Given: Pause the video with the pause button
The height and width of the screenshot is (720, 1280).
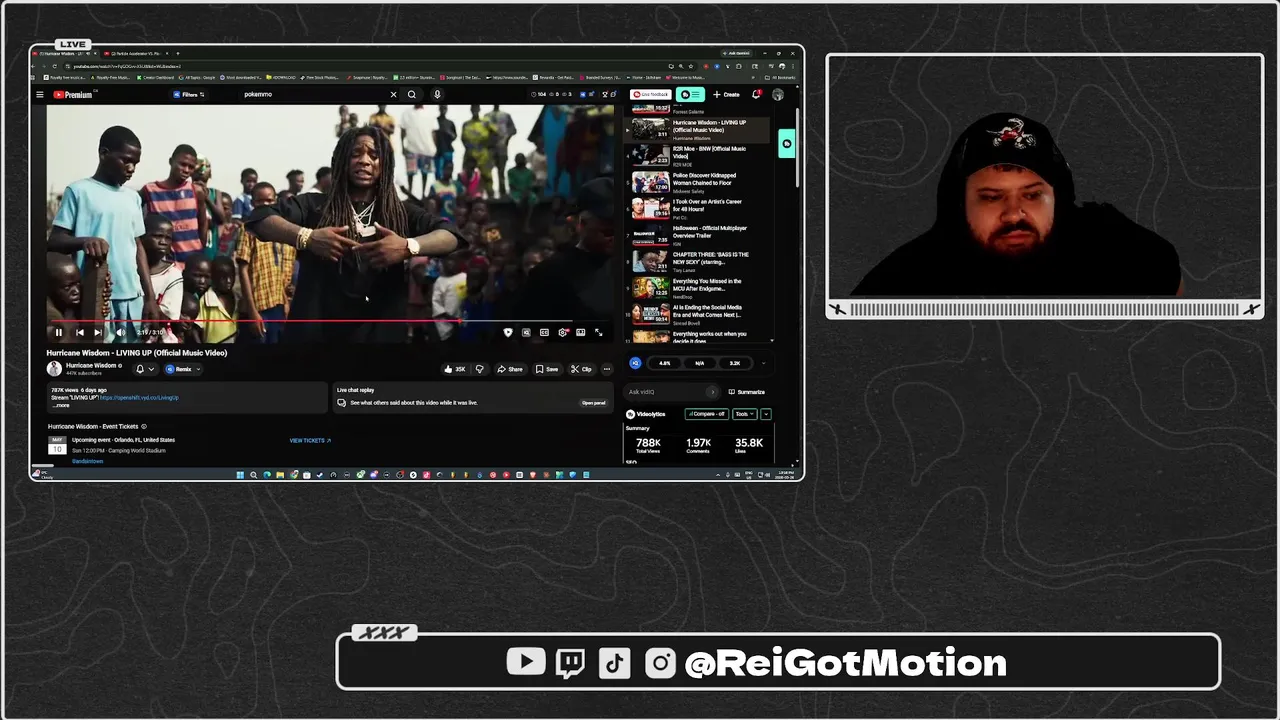Looking at the screenshot, I should [x=58, y=332].
